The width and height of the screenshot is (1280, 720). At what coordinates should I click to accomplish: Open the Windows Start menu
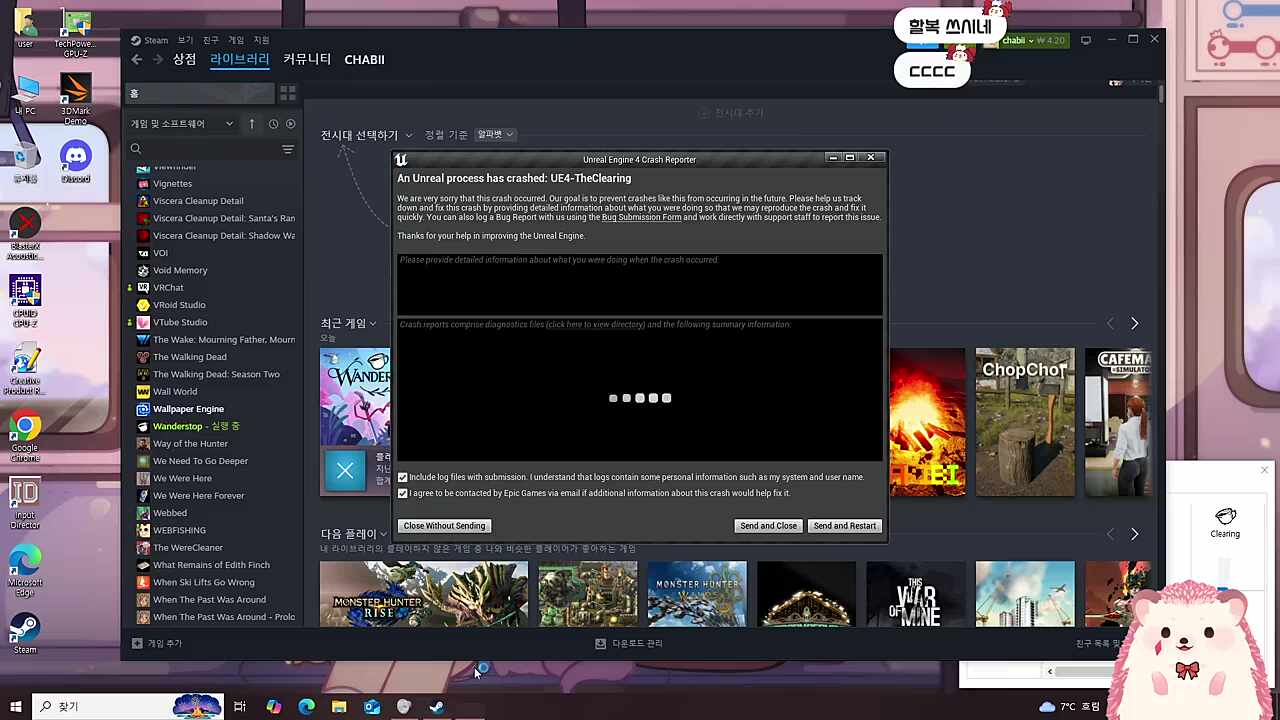[x=16, y=707]
